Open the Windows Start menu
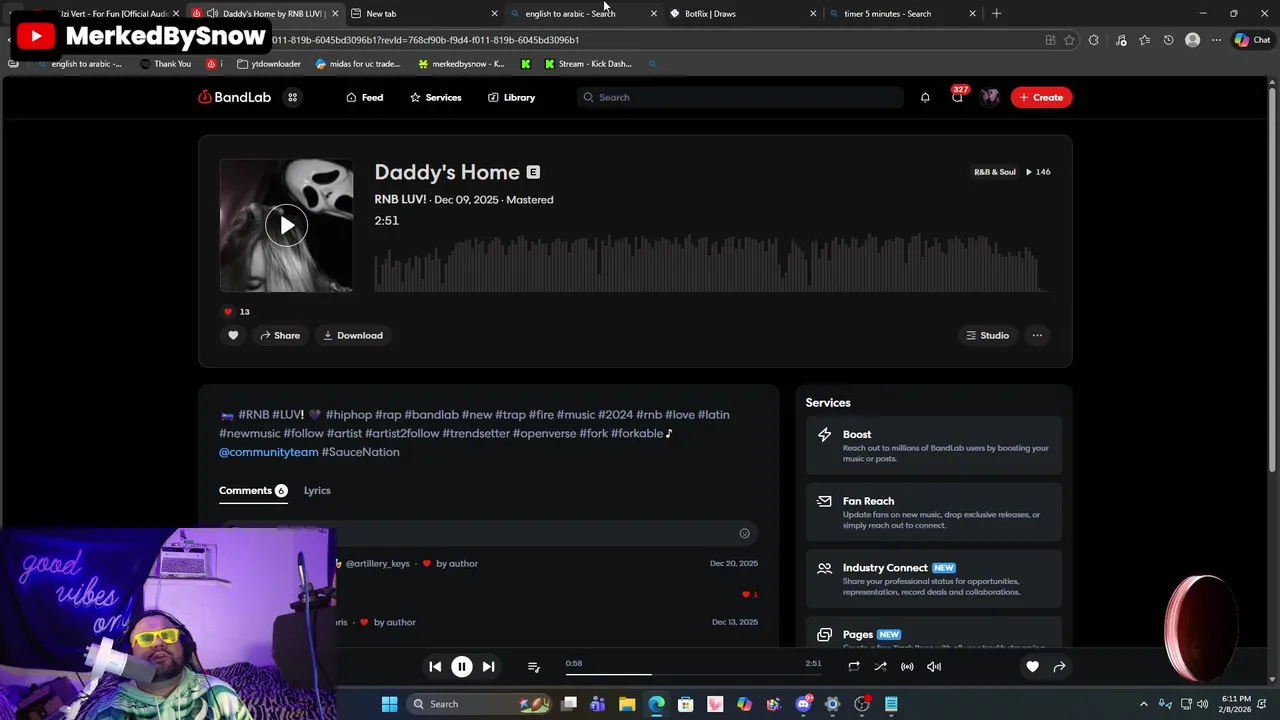Image resolution: width=1280 pixels, height=720 pixels. pyautogui.click(x=389, y=704)
